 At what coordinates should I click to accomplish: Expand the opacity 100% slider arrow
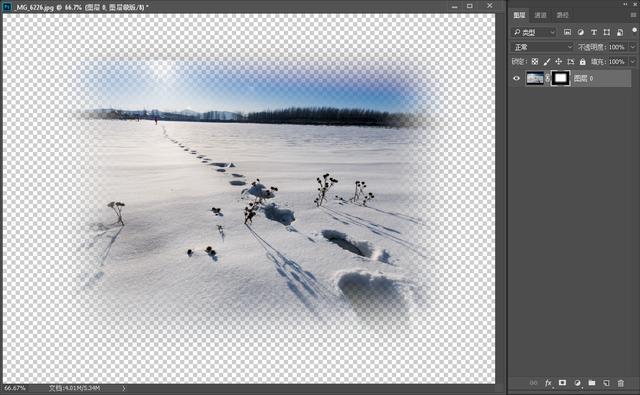[x=633, y=47]
